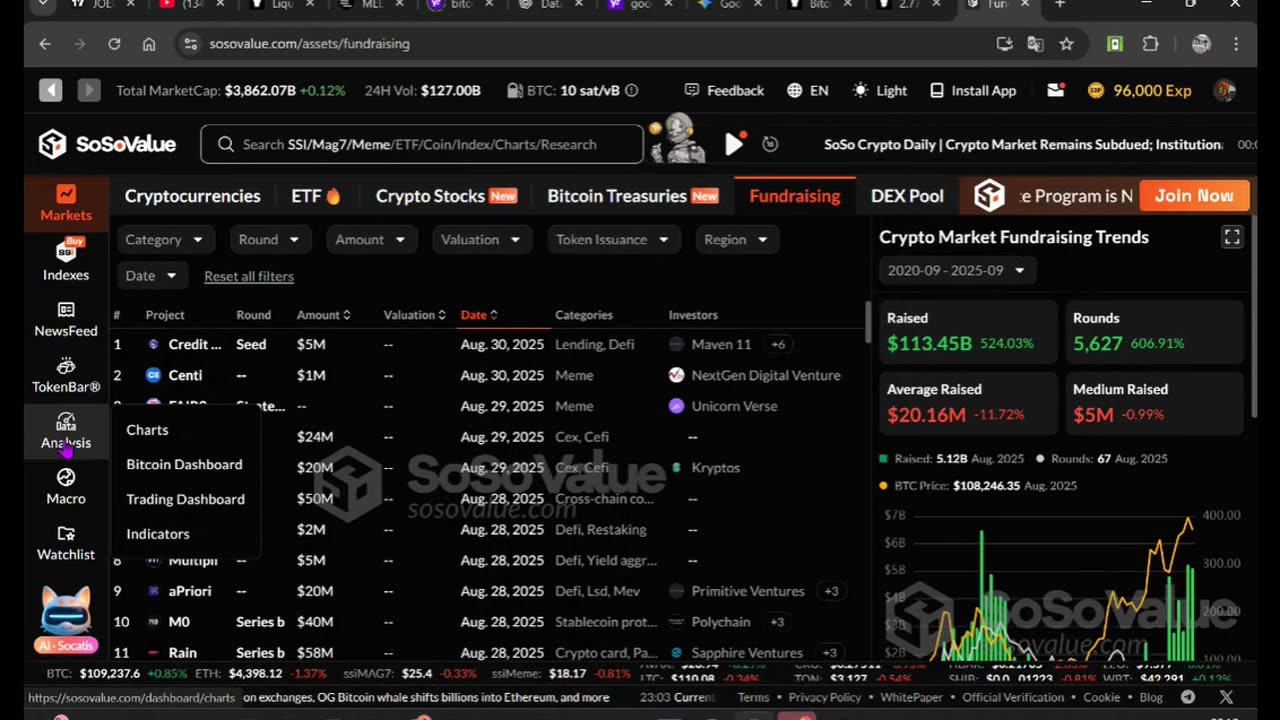Screen dimensions: 1280x720
Task: Open the Date filter dropdown
Action: 151,275
